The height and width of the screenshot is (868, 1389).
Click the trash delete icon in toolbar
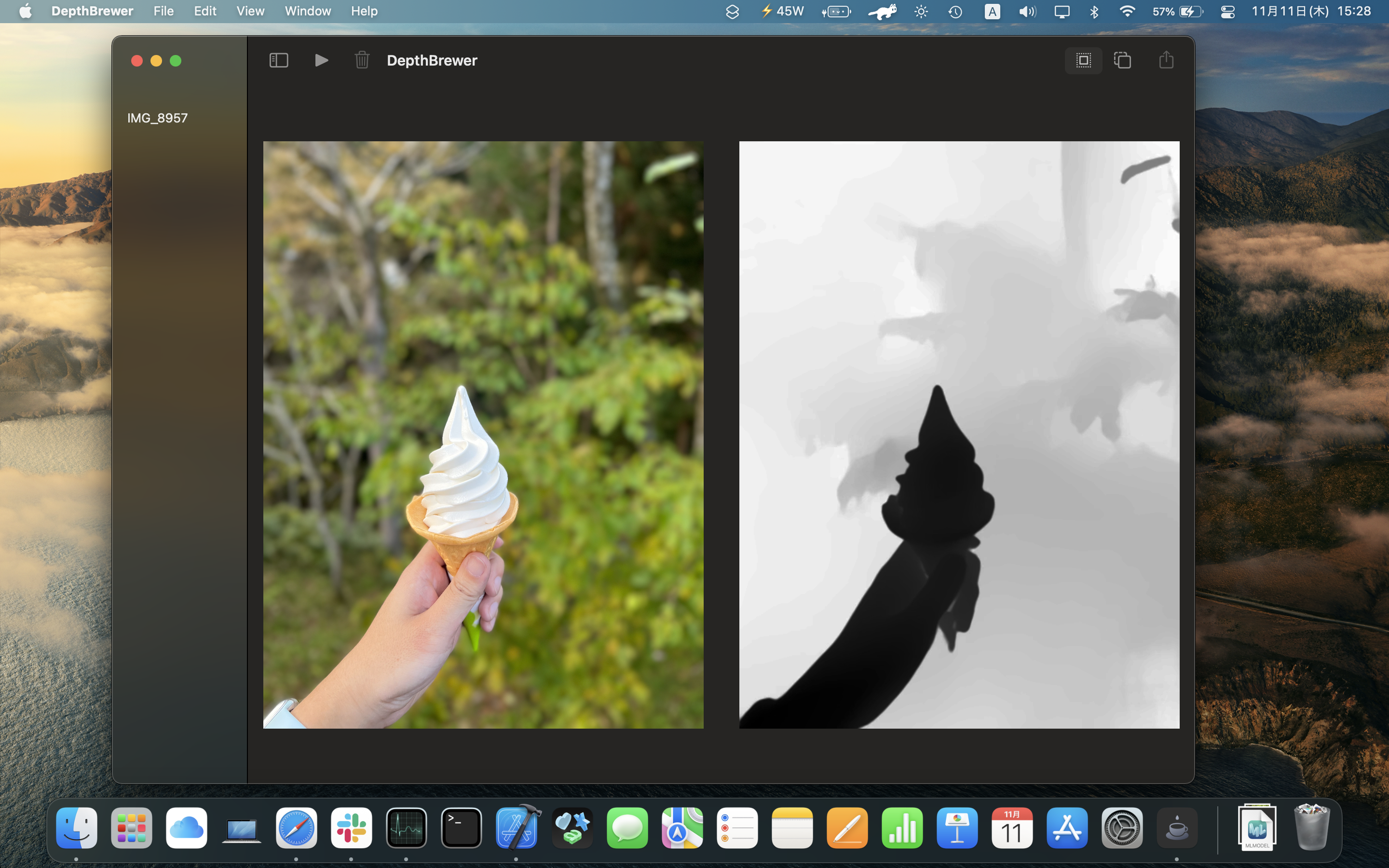tap(362, 60)
